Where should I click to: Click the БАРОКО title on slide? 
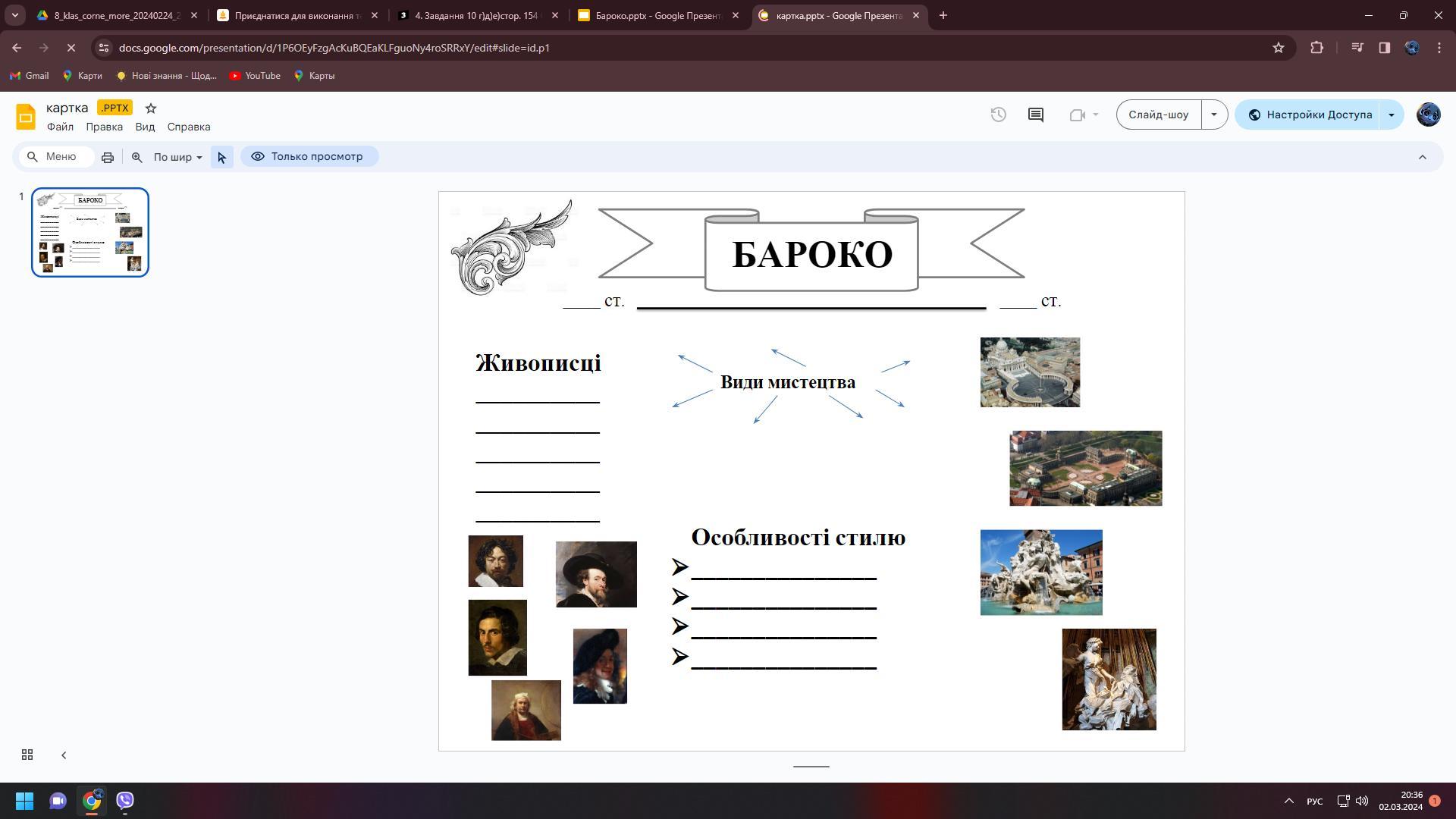pos(811,255)
